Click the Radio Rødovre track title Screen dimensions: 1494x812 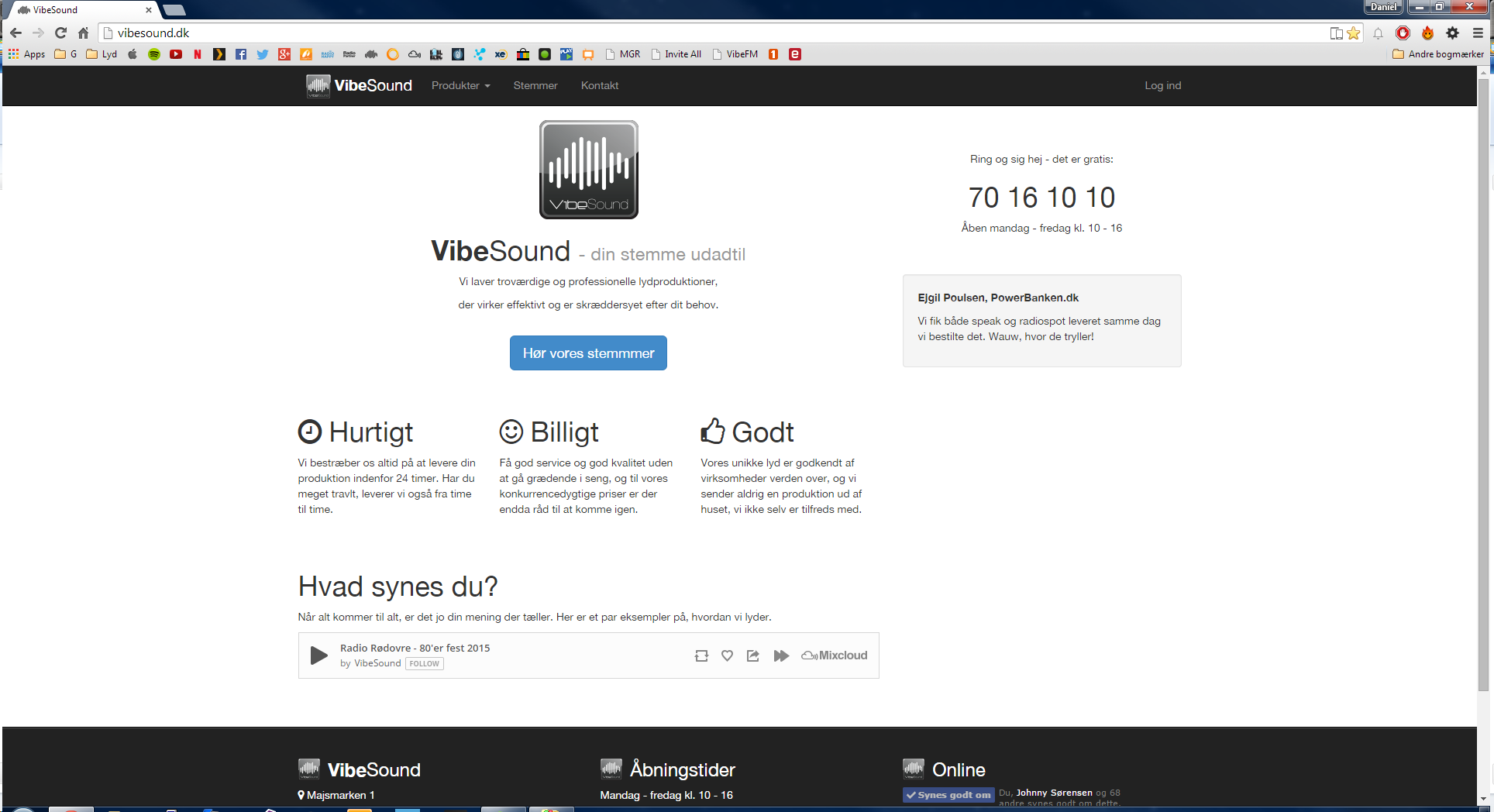pos(415,648)
